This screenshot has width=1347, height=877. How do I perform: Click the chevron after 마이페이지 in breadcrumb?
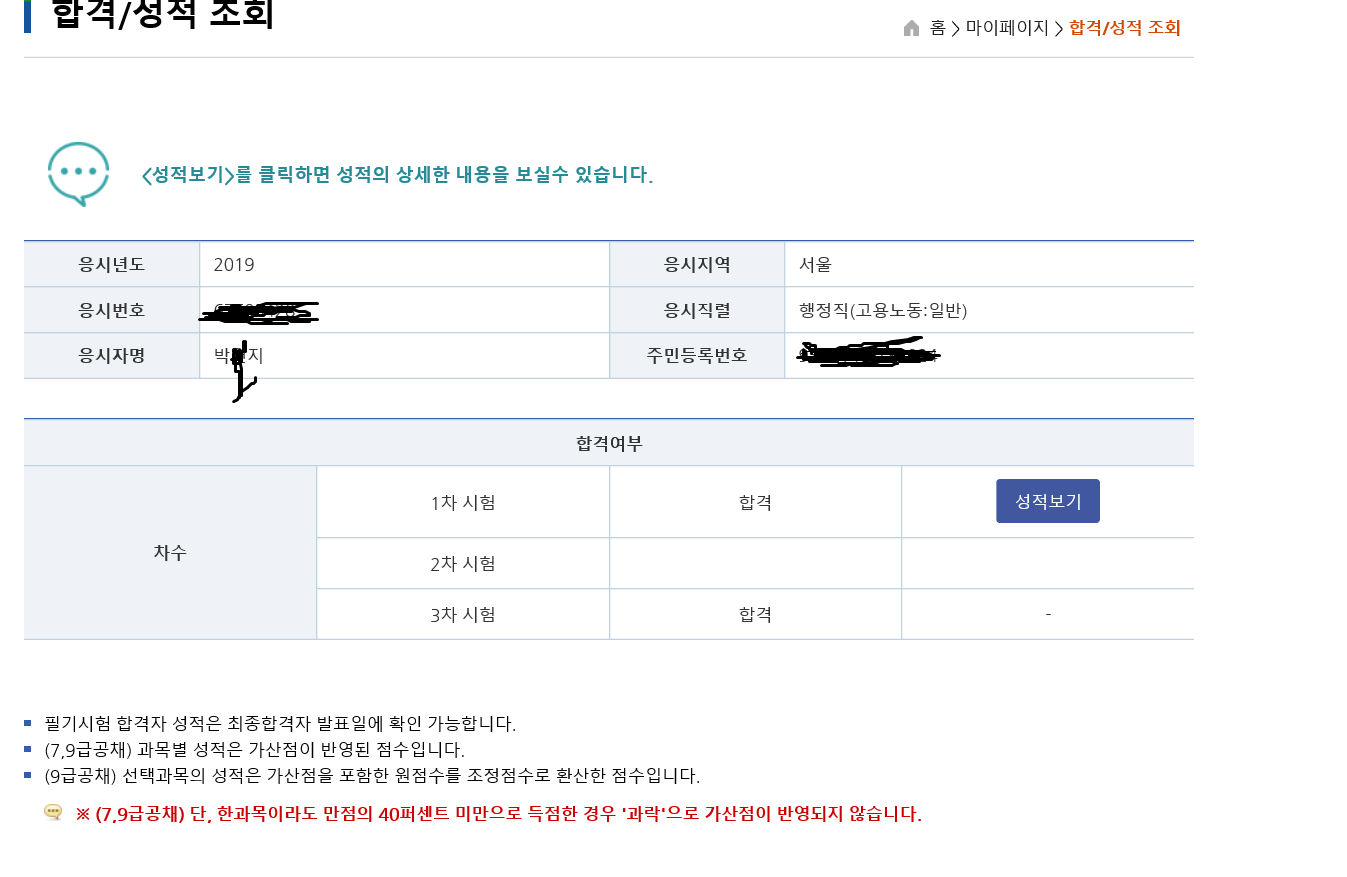1058,28
